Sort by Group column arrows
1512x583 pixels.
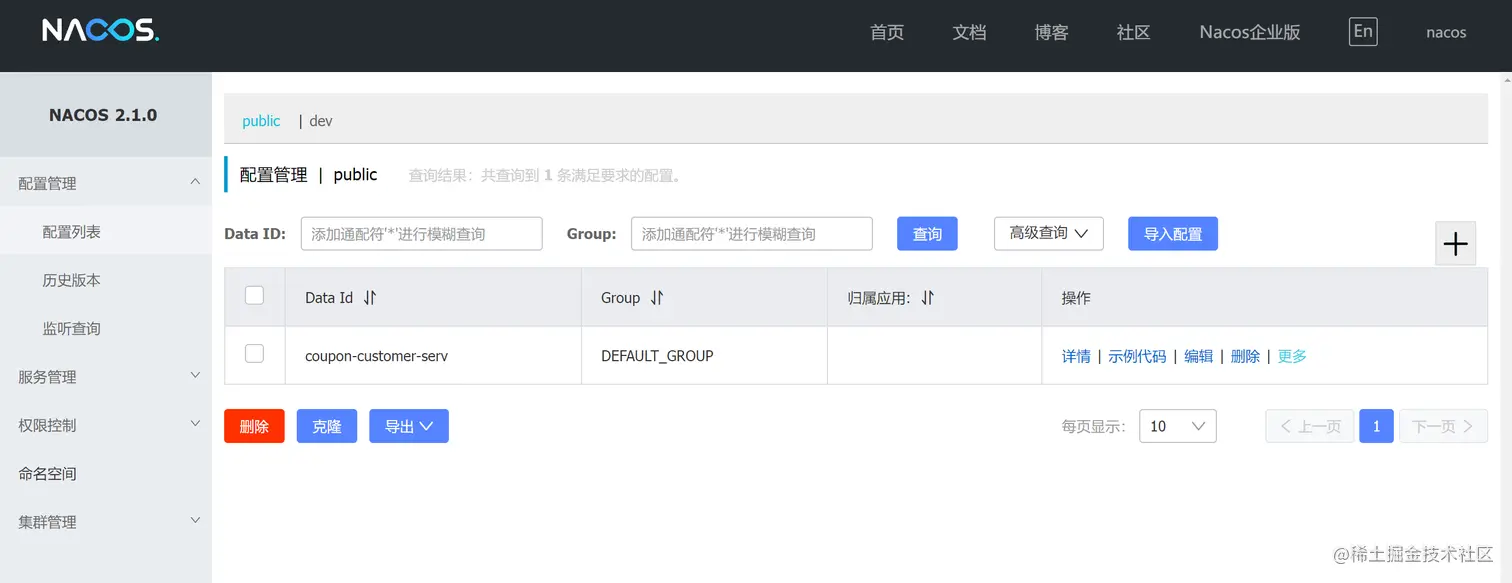point(657,298)
